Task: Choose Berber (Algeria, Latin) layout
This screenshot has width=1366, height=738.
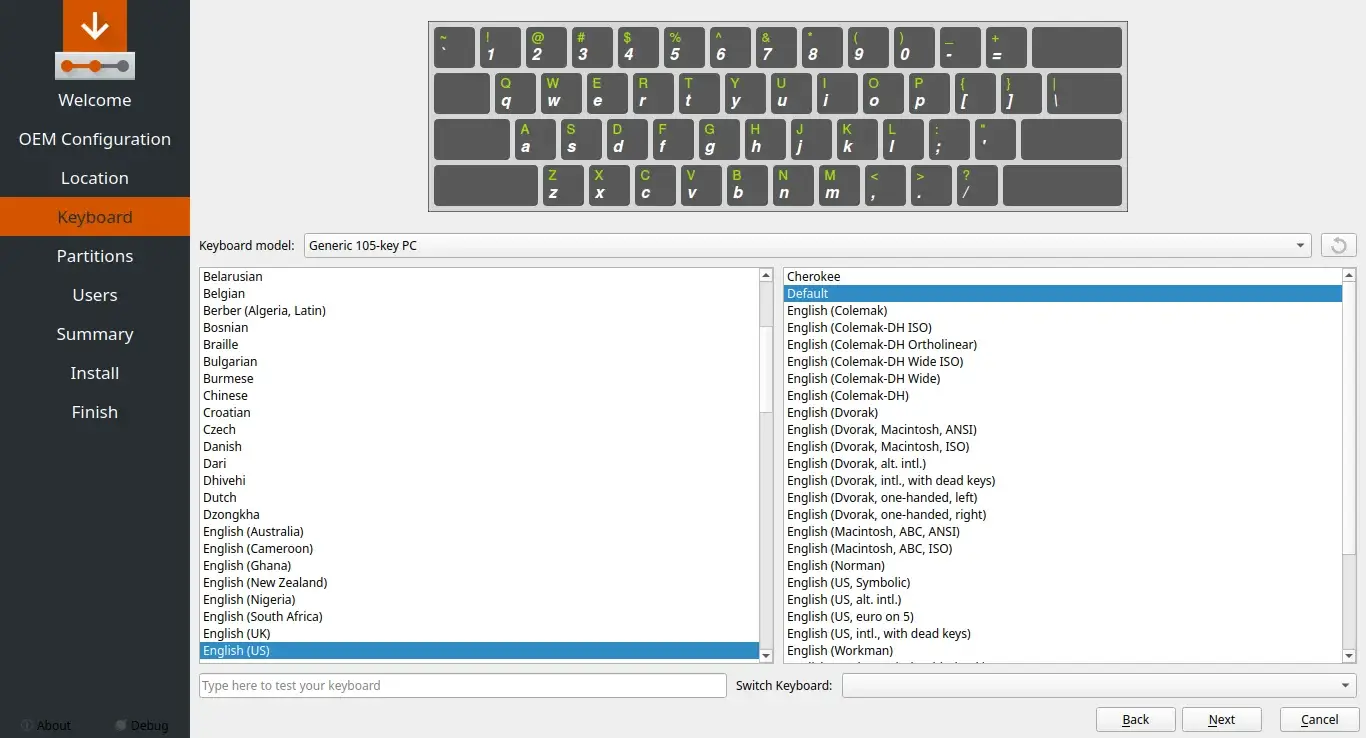Action: coord(480,310)
